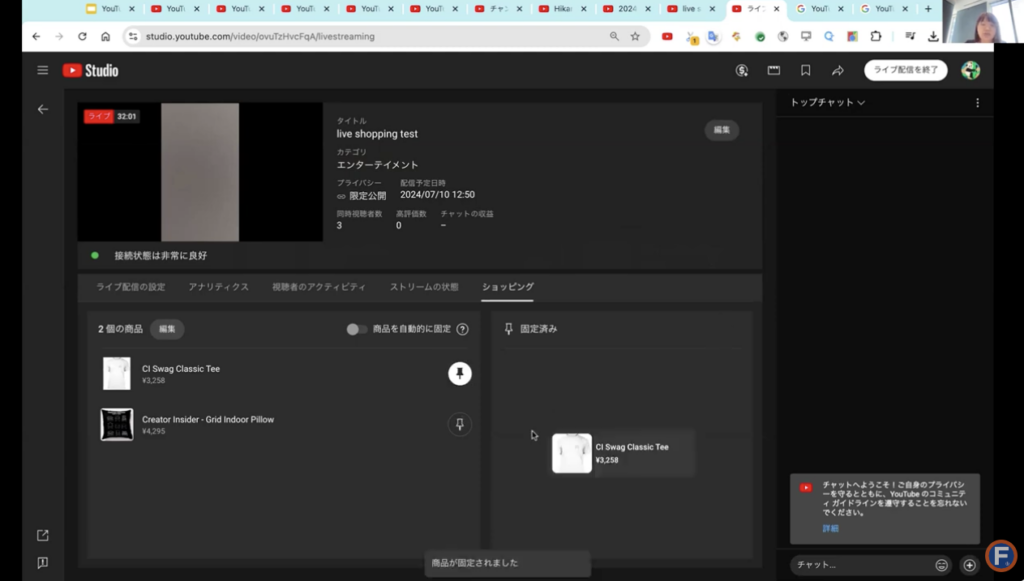Click the browser address bar URL
Image resolution: width=1024 pixels, height=581 pixels.
point(260,37)
